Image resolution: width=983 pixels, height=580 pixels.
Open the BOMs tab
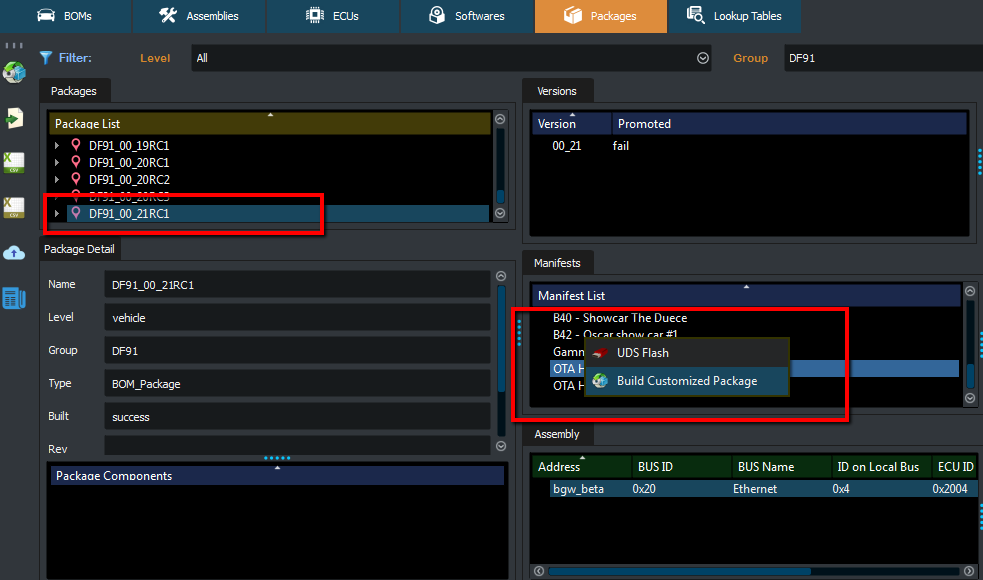[x=65, y=16]
